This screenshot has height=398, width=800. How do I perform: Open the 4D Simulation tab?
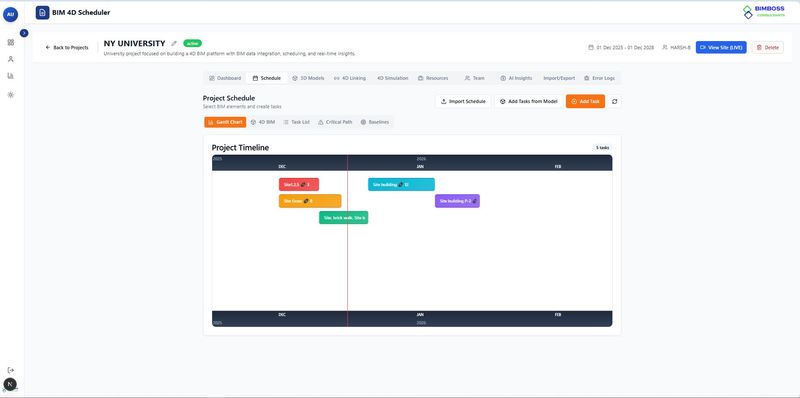[392, 78]
